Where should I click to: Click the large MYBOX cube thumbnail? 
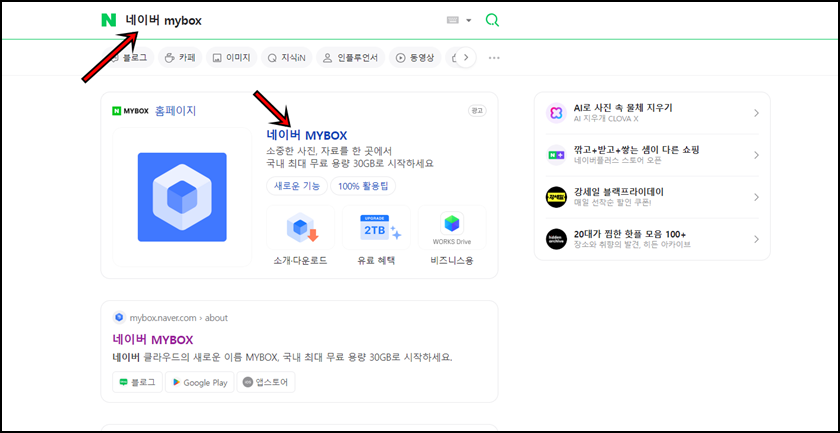point(182,197)
